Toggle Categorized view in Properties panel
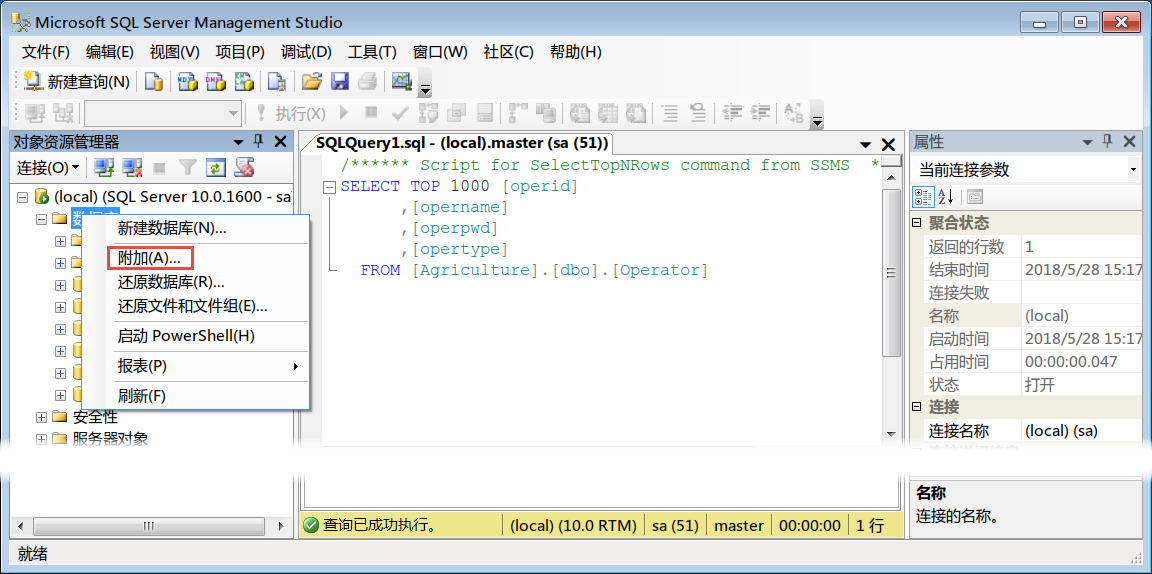The height and width of the screenshot is (574, 1152). coord(923,196)
